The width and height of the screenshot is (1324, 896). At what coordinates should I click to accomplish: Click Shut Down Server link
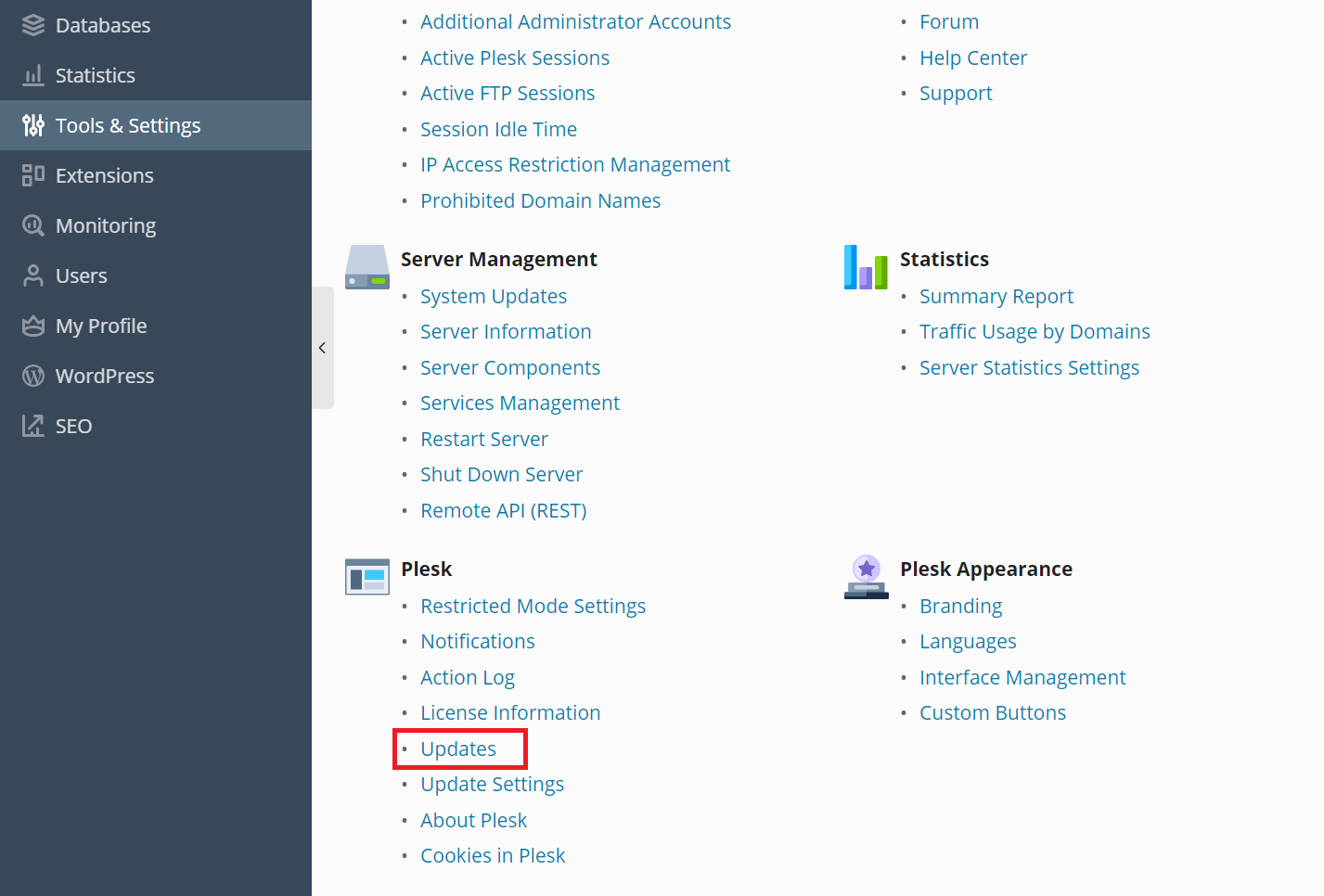[x=502, y=474]
